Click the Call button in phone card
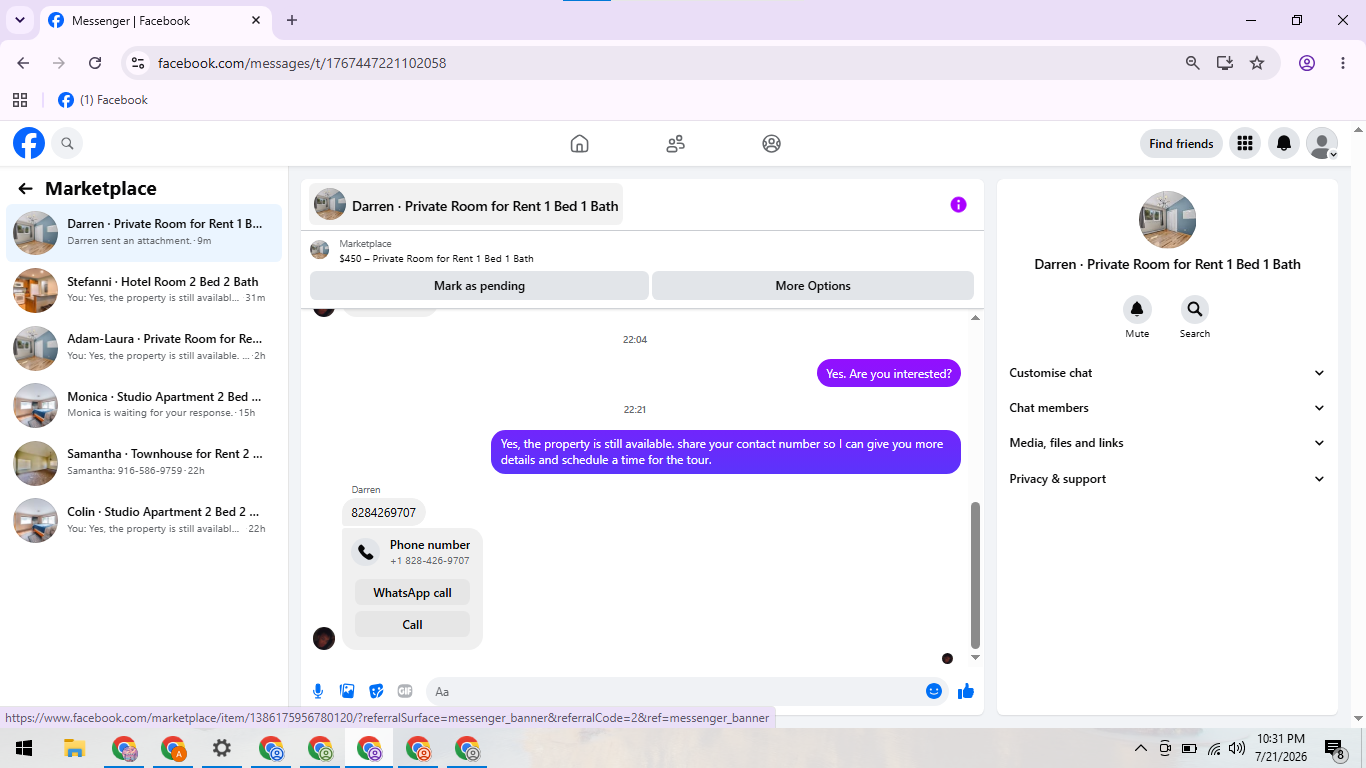This screenshot has height=768, width=1366. coord(412,624)
